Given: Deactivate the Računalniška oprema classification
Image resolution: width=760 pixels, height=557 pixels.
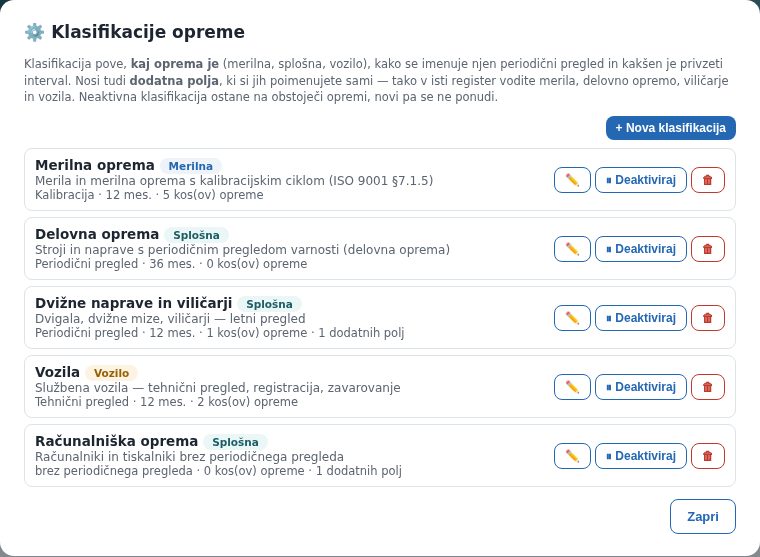Looking at the screenshot, I should (641, 456).
